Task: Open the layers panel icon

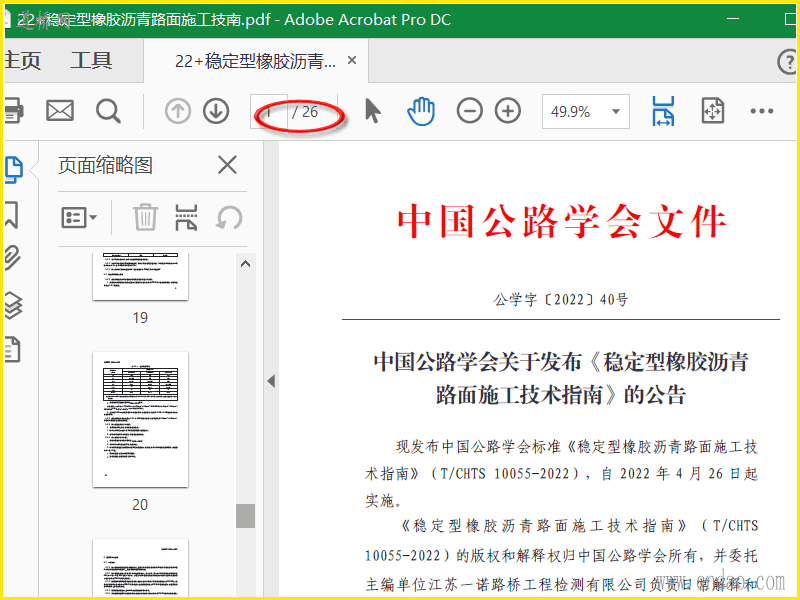Action: [13, 305]
